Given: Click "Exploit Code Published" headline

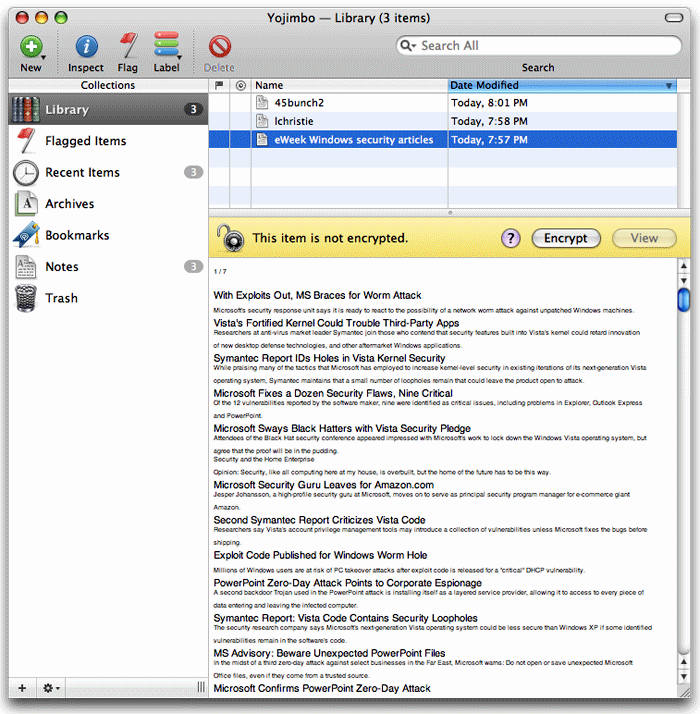Looking at the screenshot, I should (x=320, y=556).
